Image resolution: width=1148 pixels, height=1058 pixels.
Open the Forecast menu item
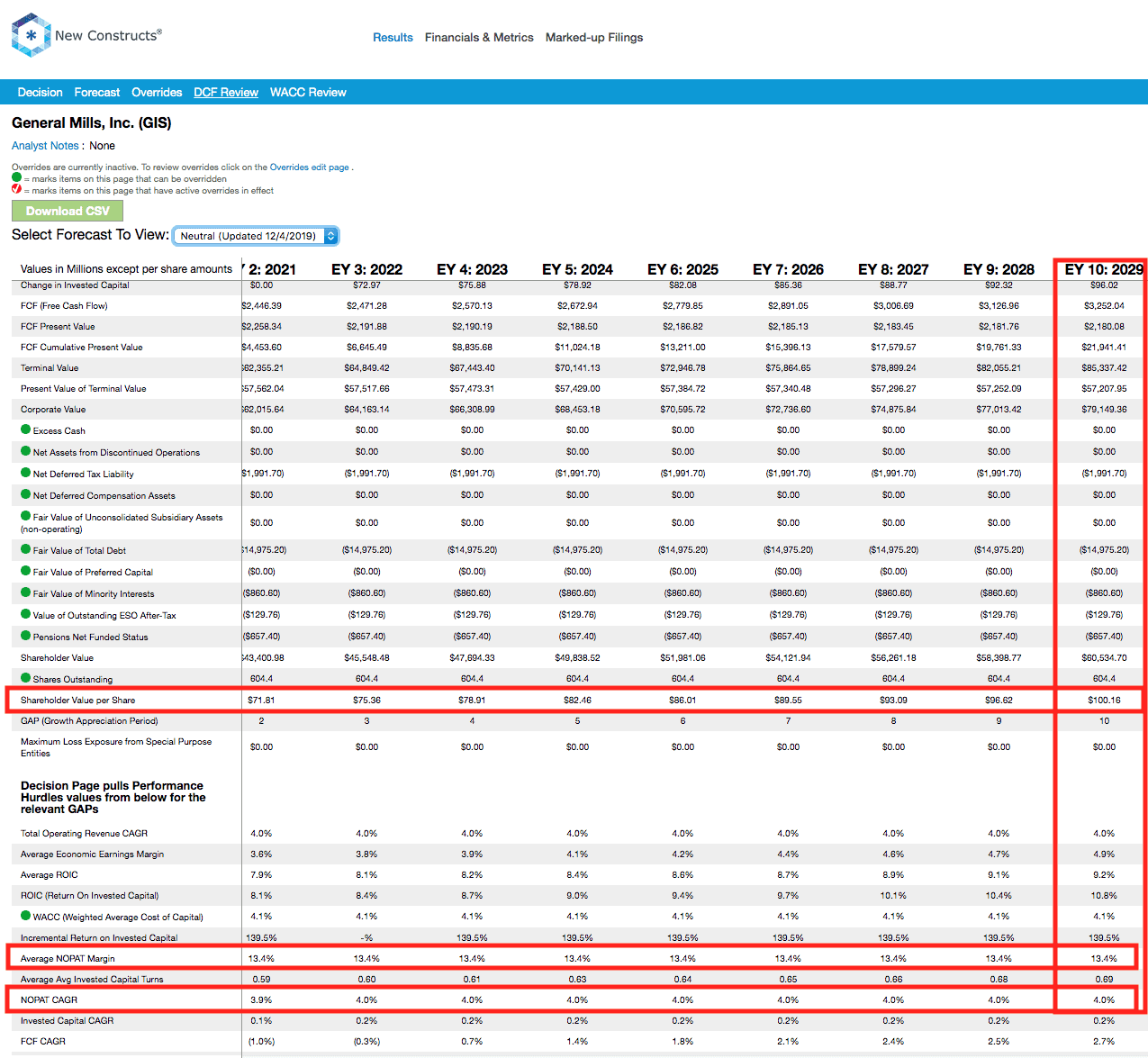click(97, 92)
